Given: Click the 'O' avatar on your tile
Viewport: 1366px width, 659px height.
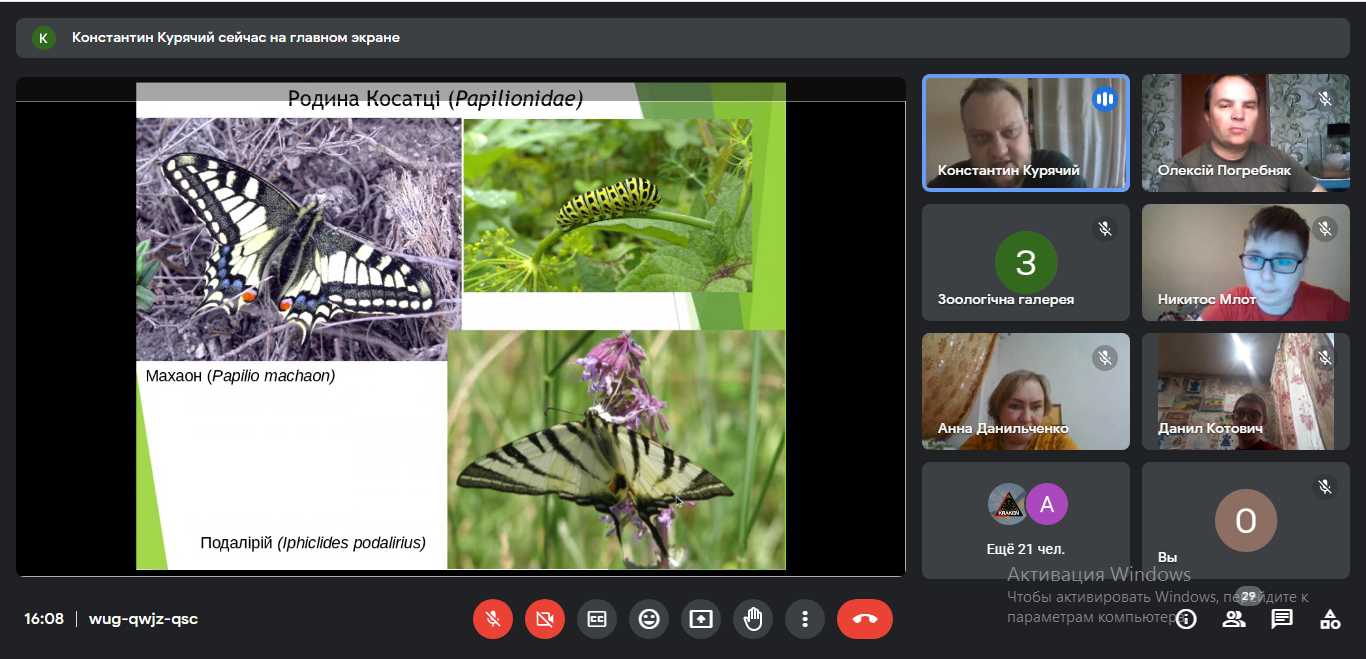Looking at the screenshot, I should click(1246, 520).
